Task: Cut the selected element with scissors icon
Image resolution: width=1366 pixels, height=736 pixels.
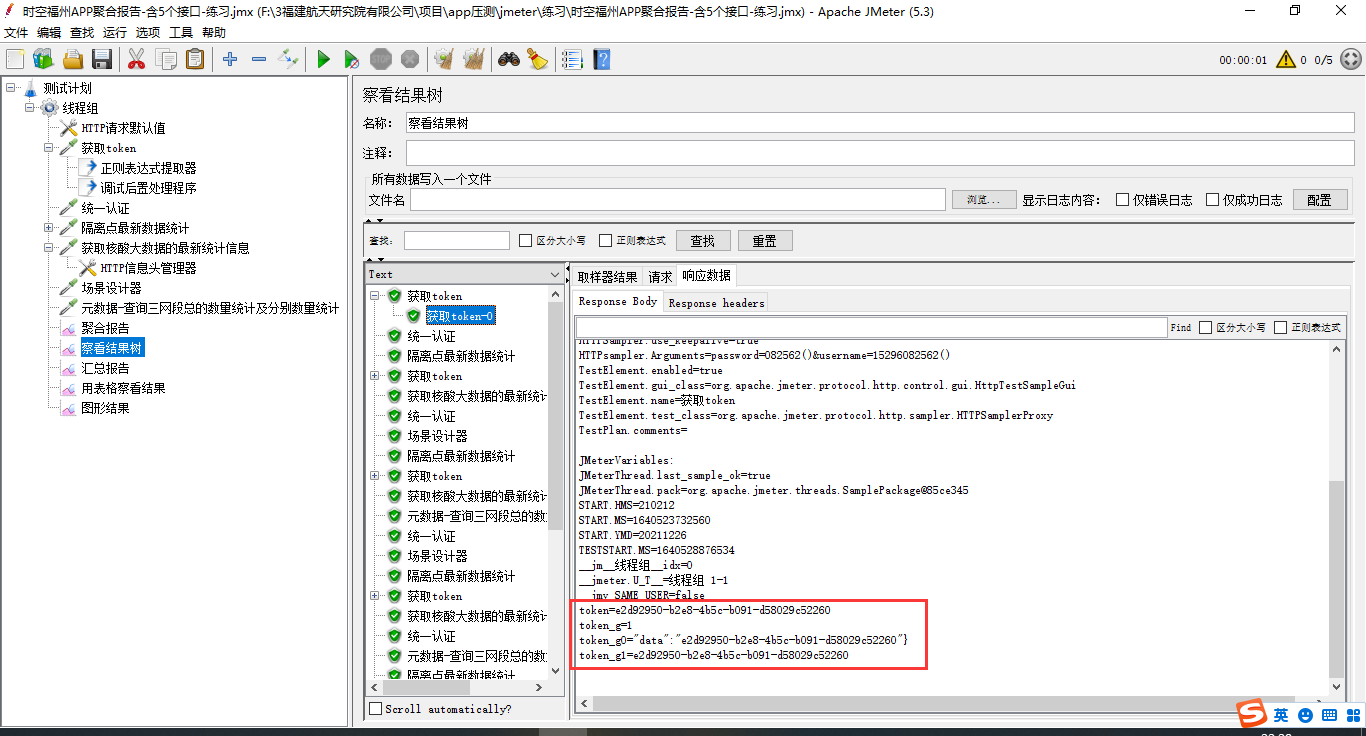Action: click(137, 59)
